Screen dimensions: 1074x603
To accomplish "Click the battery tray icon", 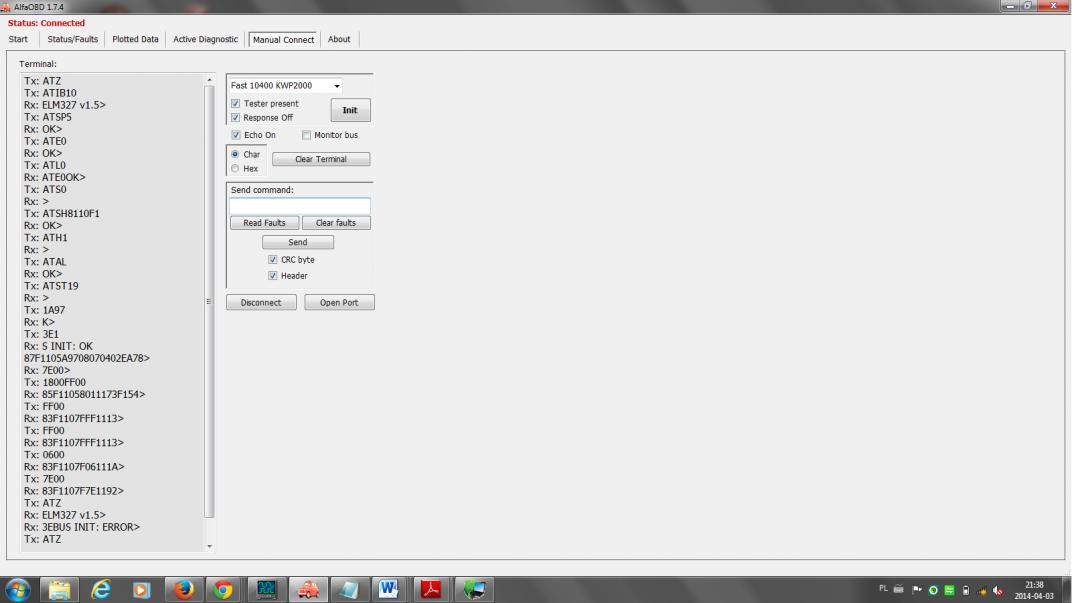I will click(x=966, y=591).
